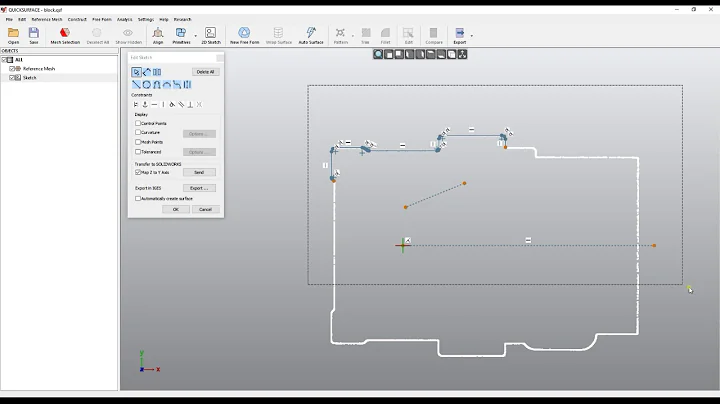The image size is (720, 404).
Task: Enable the Tolerances checkbox
Action: 138,152
